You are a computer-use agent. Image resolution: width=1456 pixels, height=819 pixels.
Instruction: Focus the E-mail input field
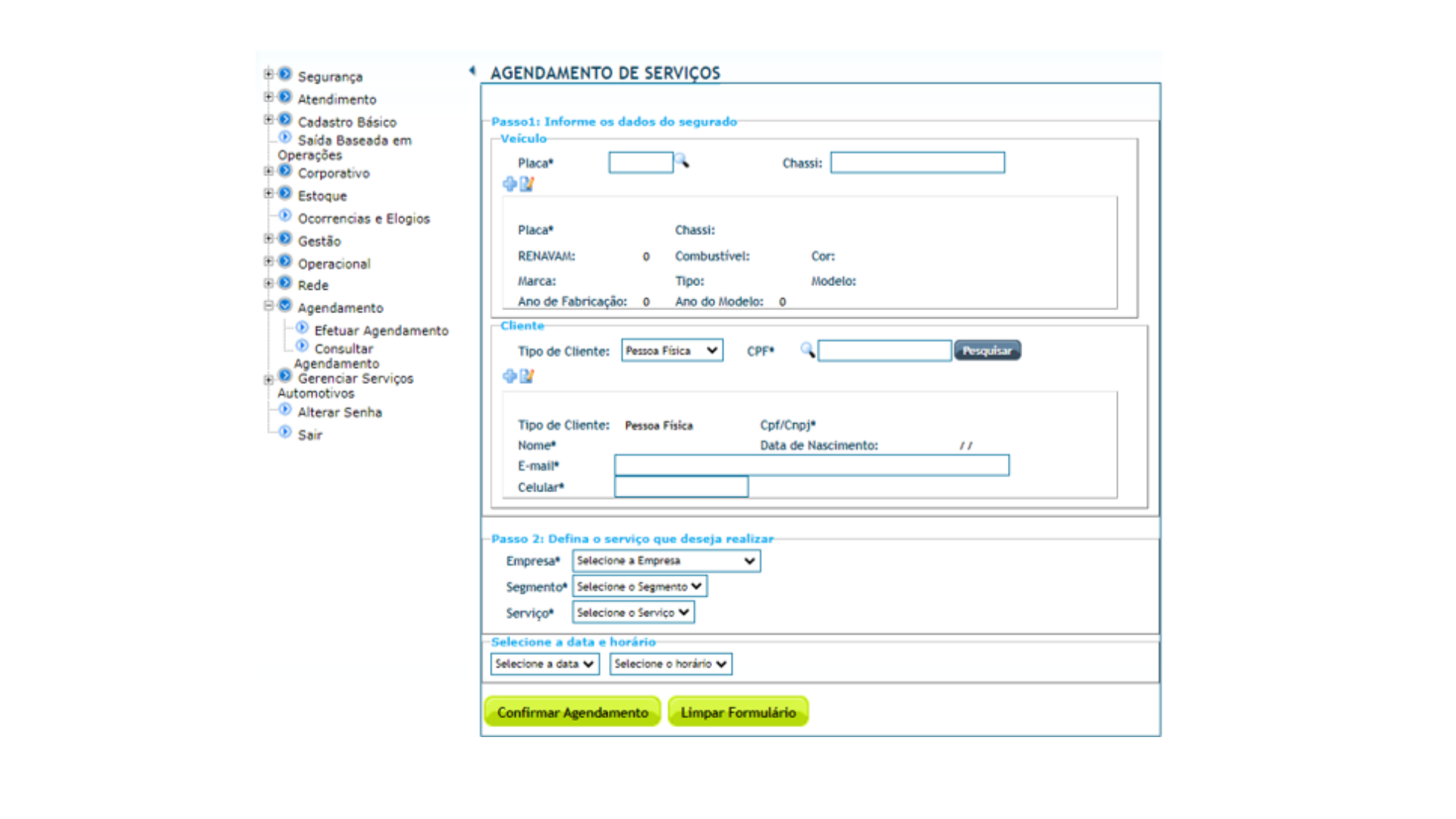(811, 465)
